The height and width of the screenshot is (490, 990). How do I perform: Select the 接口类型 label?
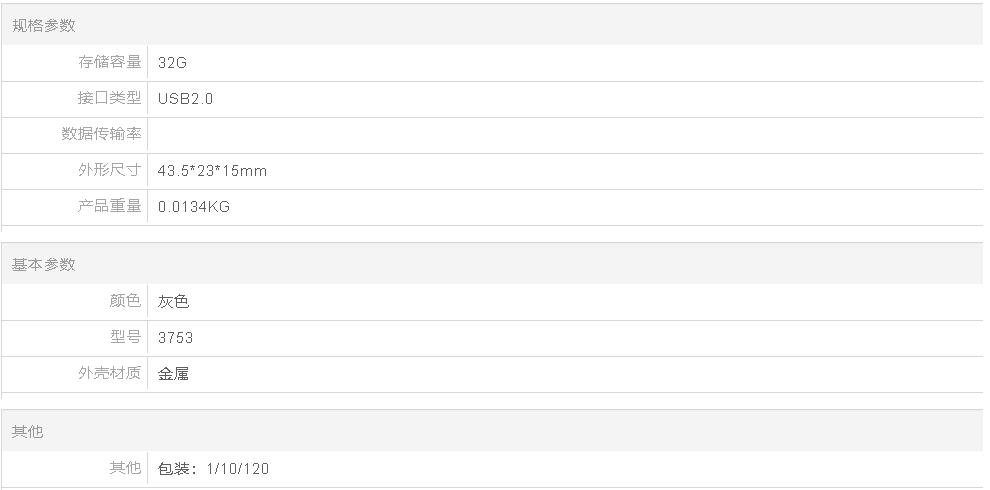point(109,98)
